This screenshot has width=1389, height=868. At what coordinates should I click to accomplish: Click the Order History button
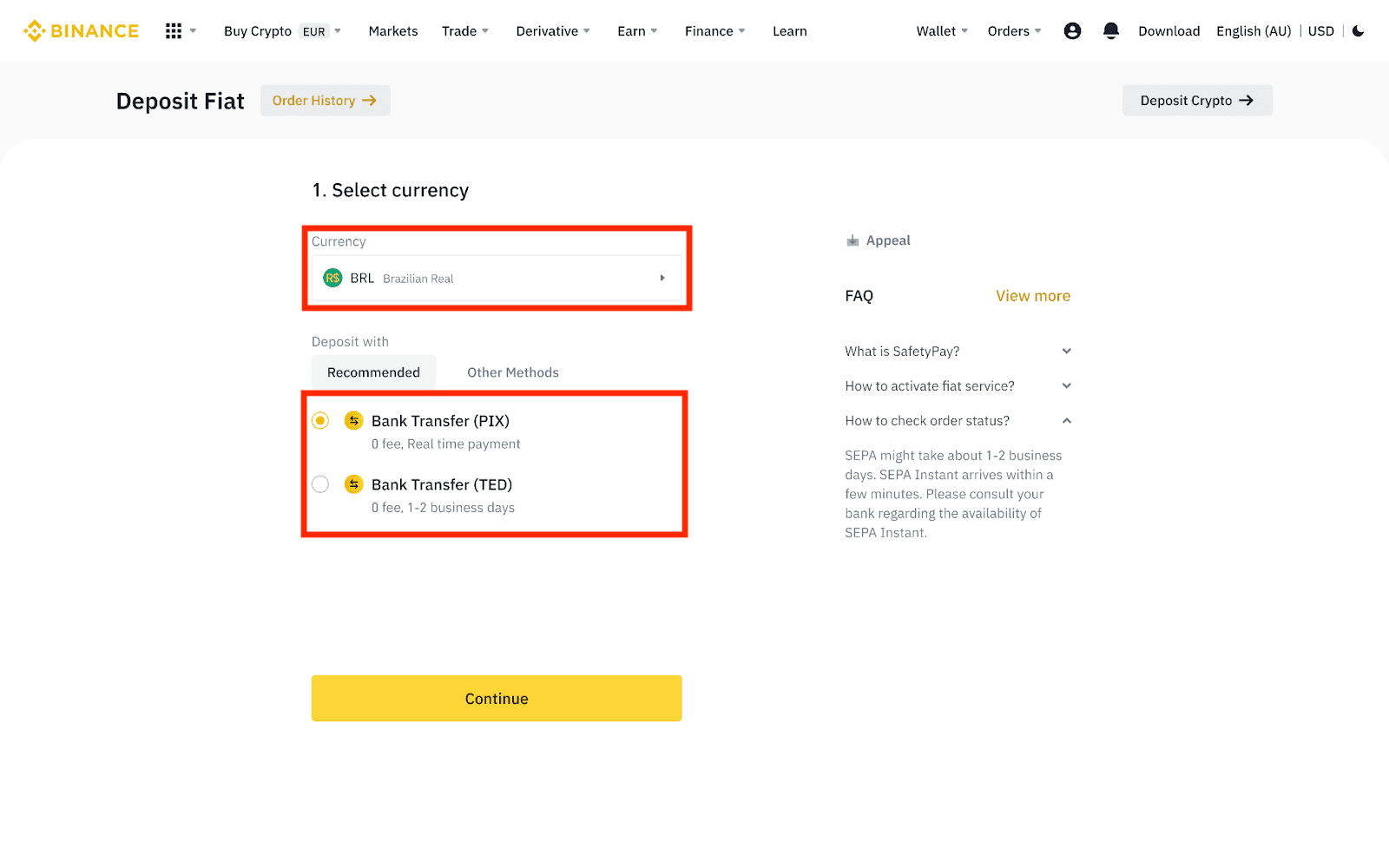325,101
